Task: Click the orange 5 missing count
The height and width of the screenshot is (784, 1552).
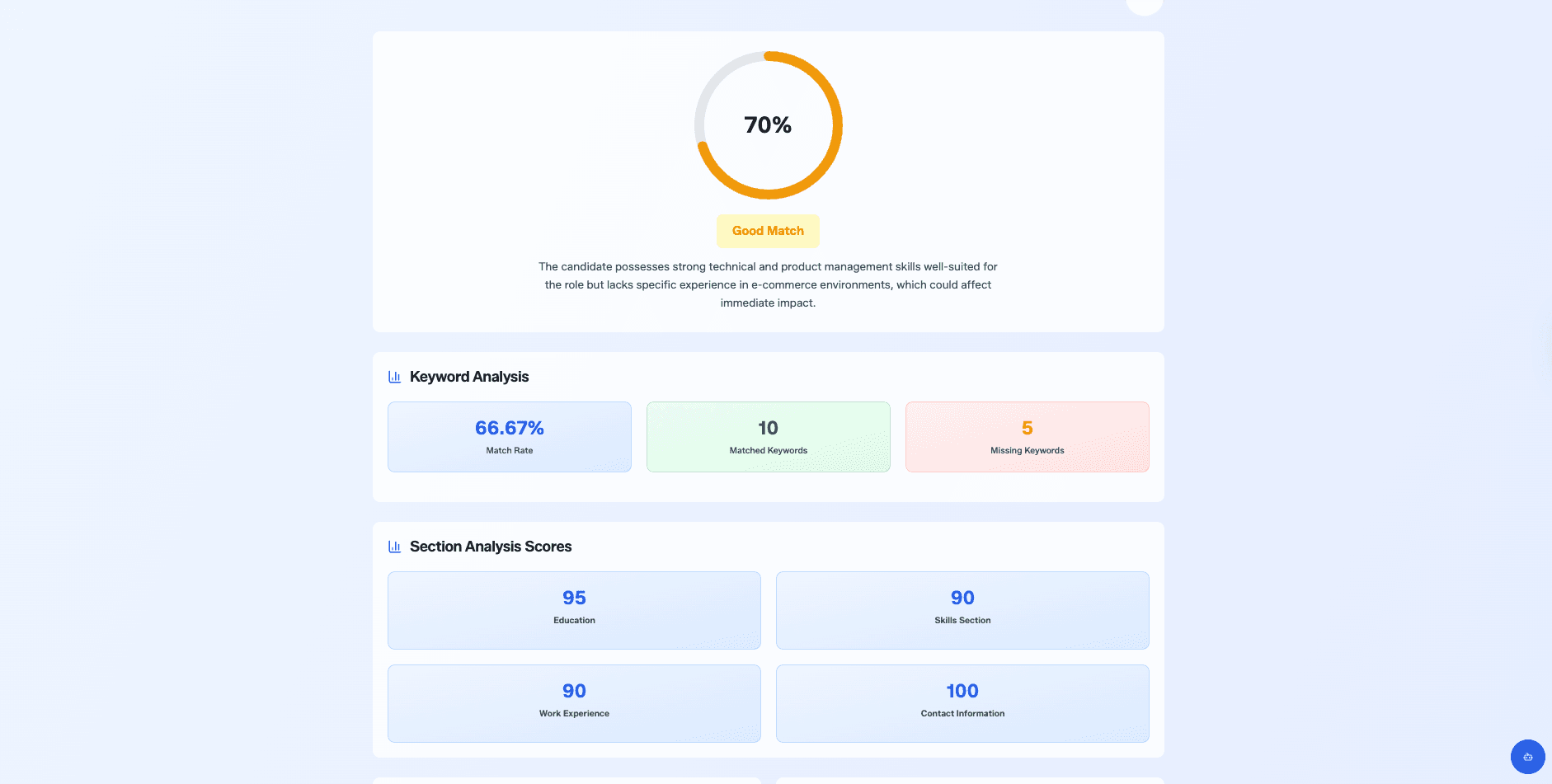Action: pyautogui.click(x=1027, y=428)
